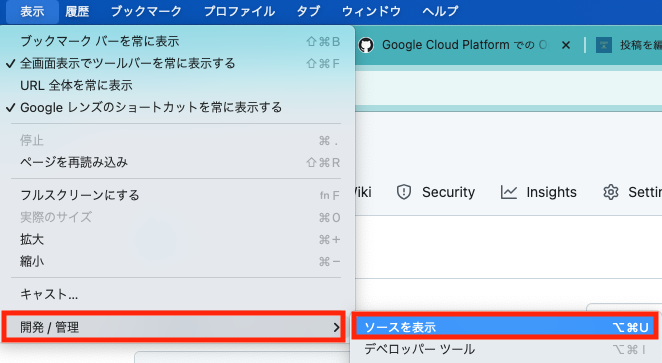Open the ウィンドウ menu

coord(371,11)
